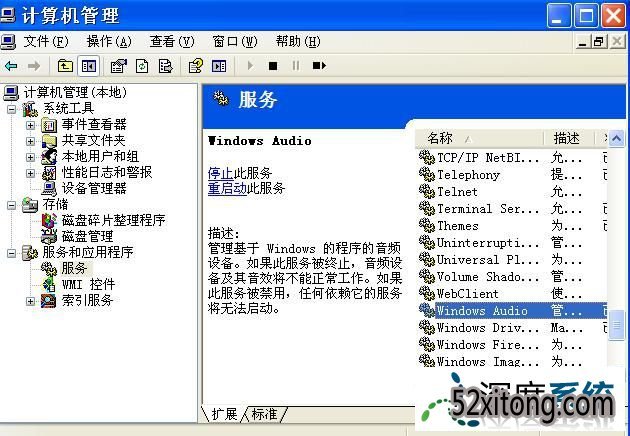The height and width of the screenshot is (436, 630).
Task: Expand the 事件查看器 node
Action: tap(31, 125)
